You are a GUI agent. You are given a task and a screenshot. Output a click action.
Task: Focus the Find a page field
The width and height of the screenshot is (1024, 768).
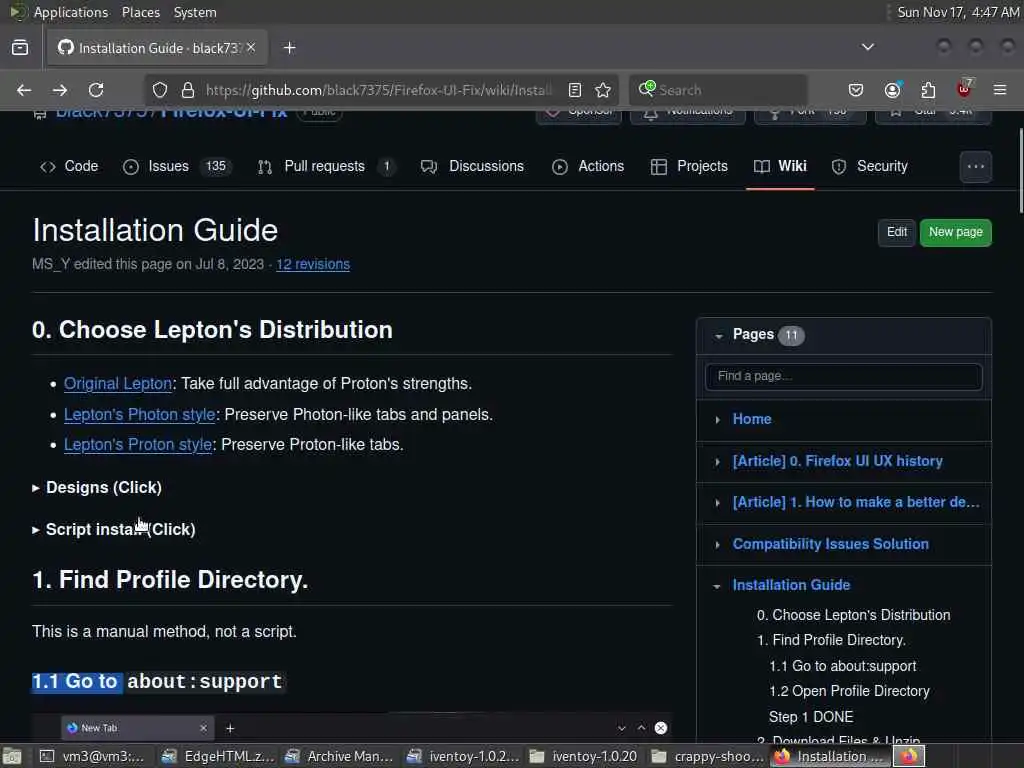(844, 377)
